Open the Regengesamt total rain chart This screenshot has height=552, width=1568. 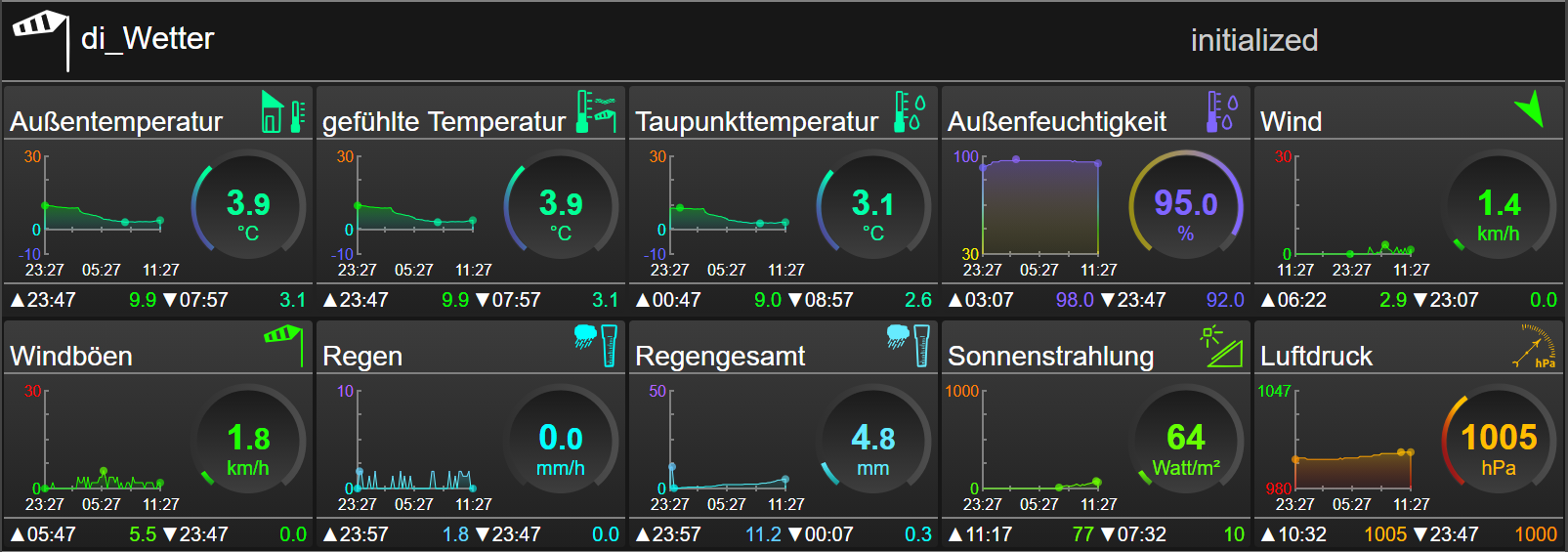point(725,447)
